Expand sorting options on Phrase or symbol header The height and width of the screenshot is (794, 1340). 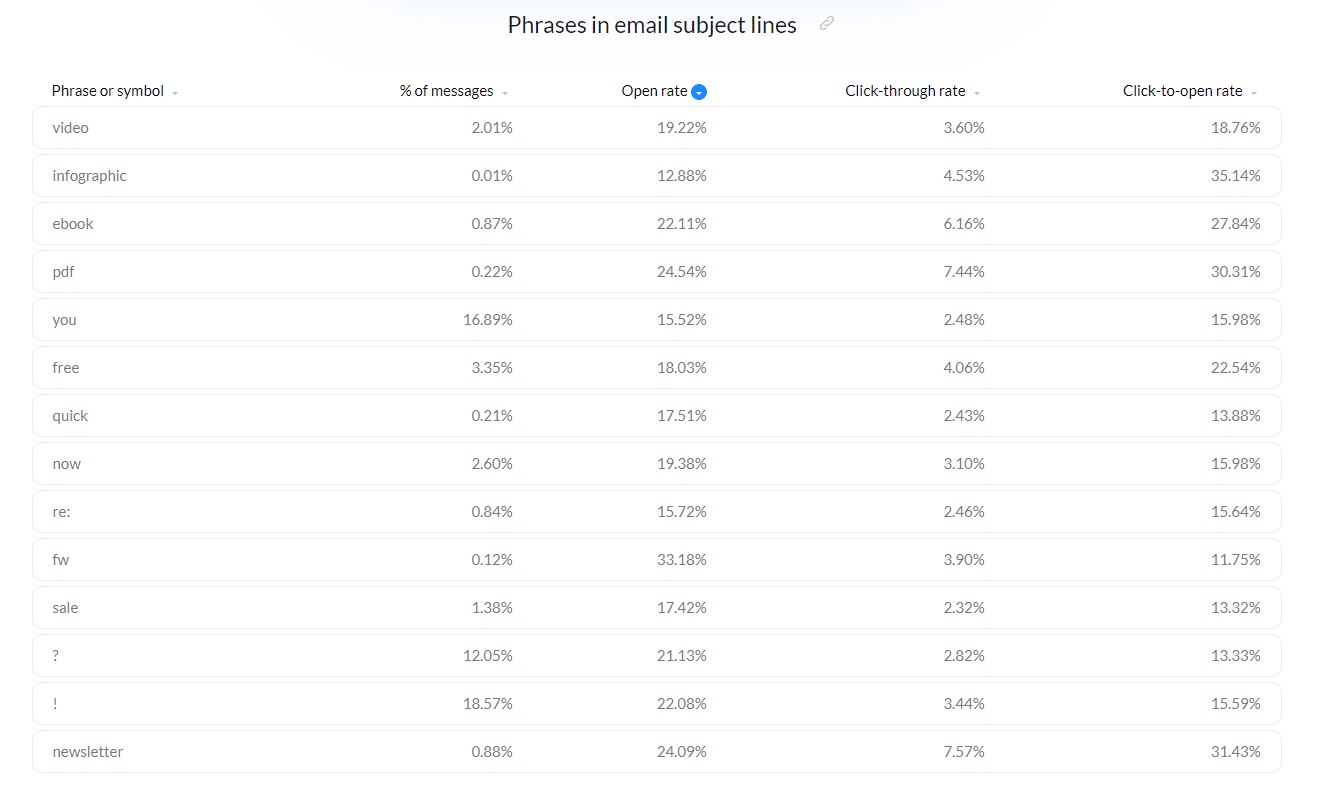(x=176, y=92)
